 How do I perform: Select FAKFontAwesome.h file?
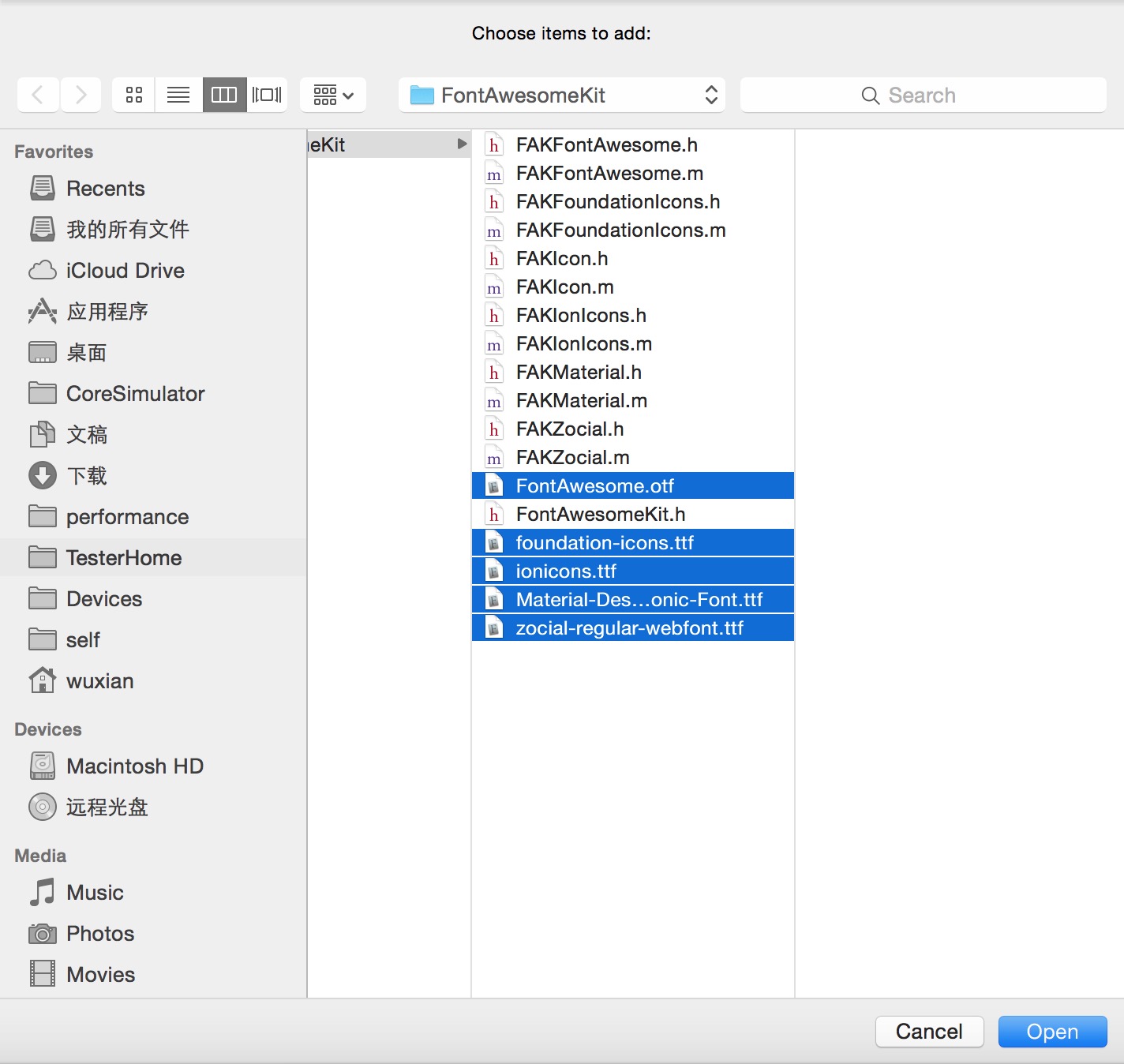(633, 145)
